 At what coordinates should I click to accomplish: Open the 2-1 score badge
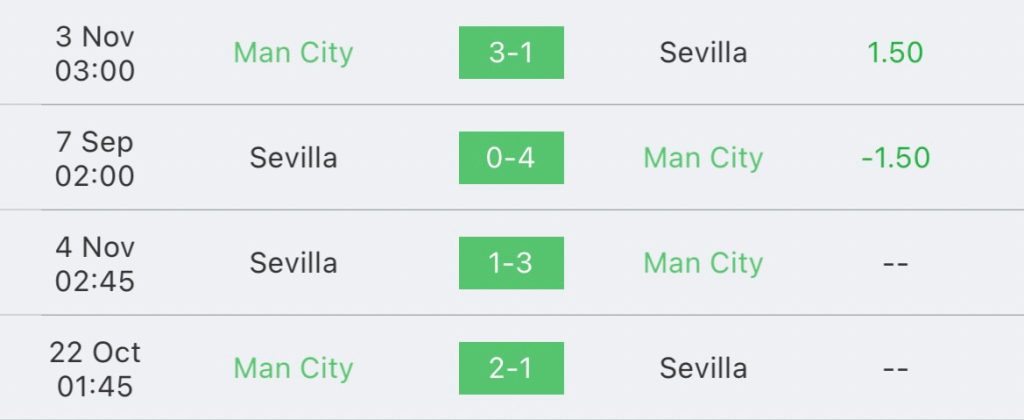click(511, 368)
